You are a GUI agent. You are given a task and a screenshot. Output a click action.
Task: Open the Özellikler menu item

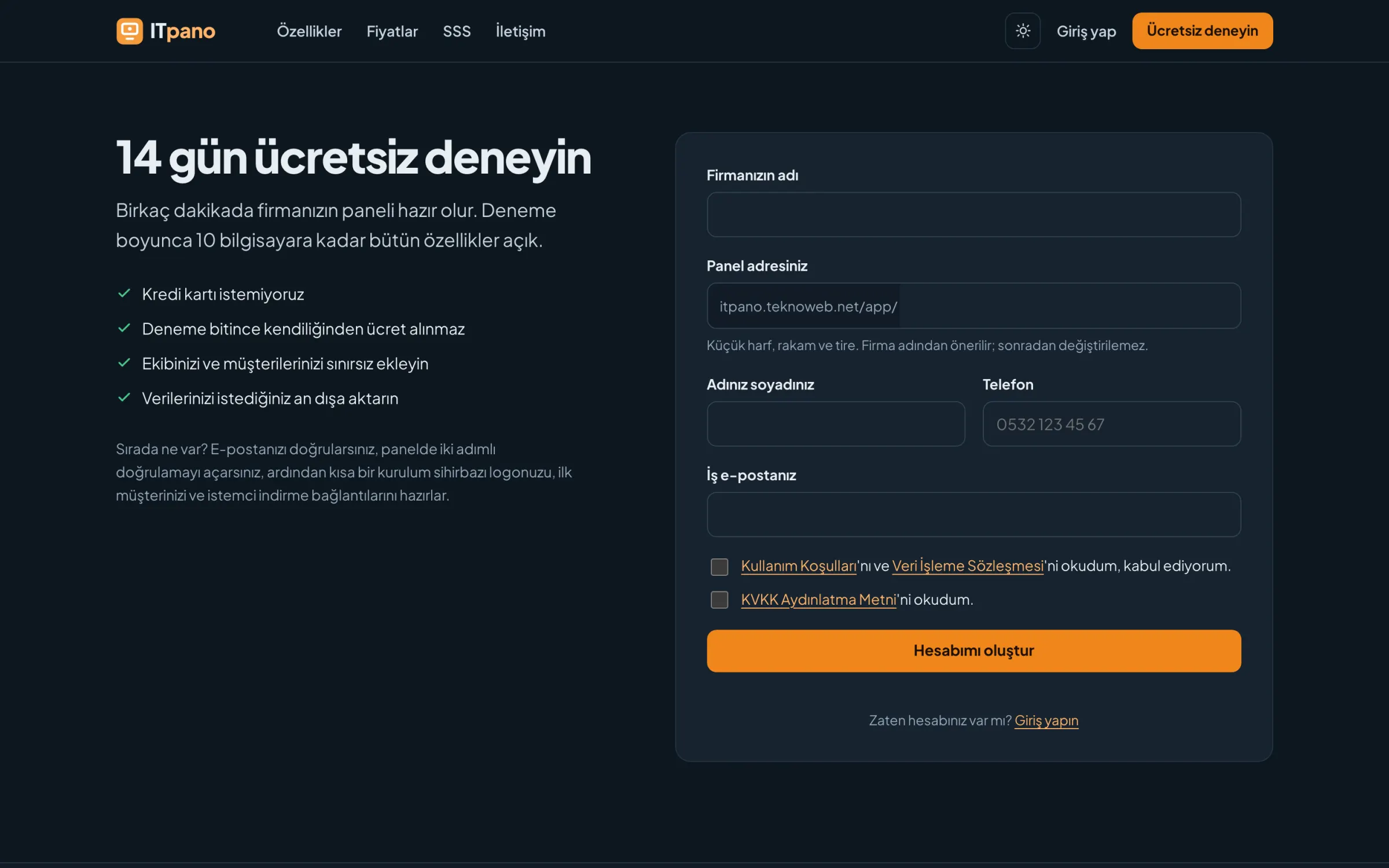click(309, 31)
